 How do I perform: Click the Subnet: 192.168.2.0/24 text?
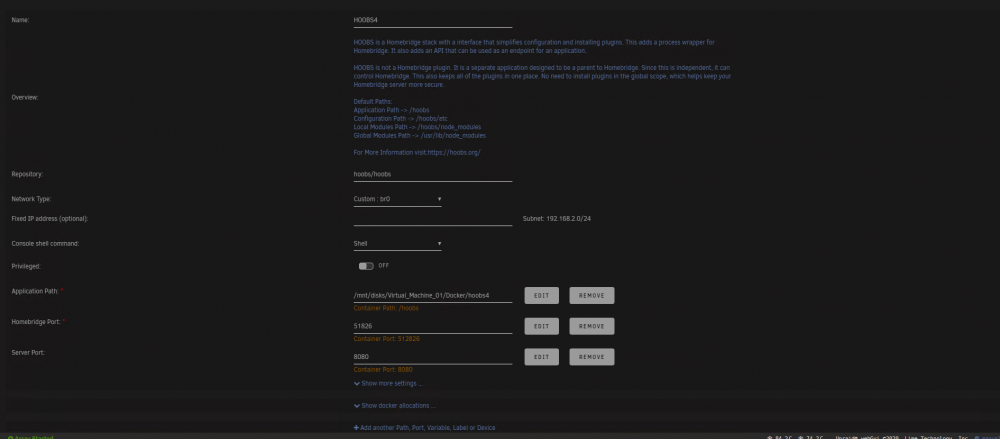click(557, 219)
